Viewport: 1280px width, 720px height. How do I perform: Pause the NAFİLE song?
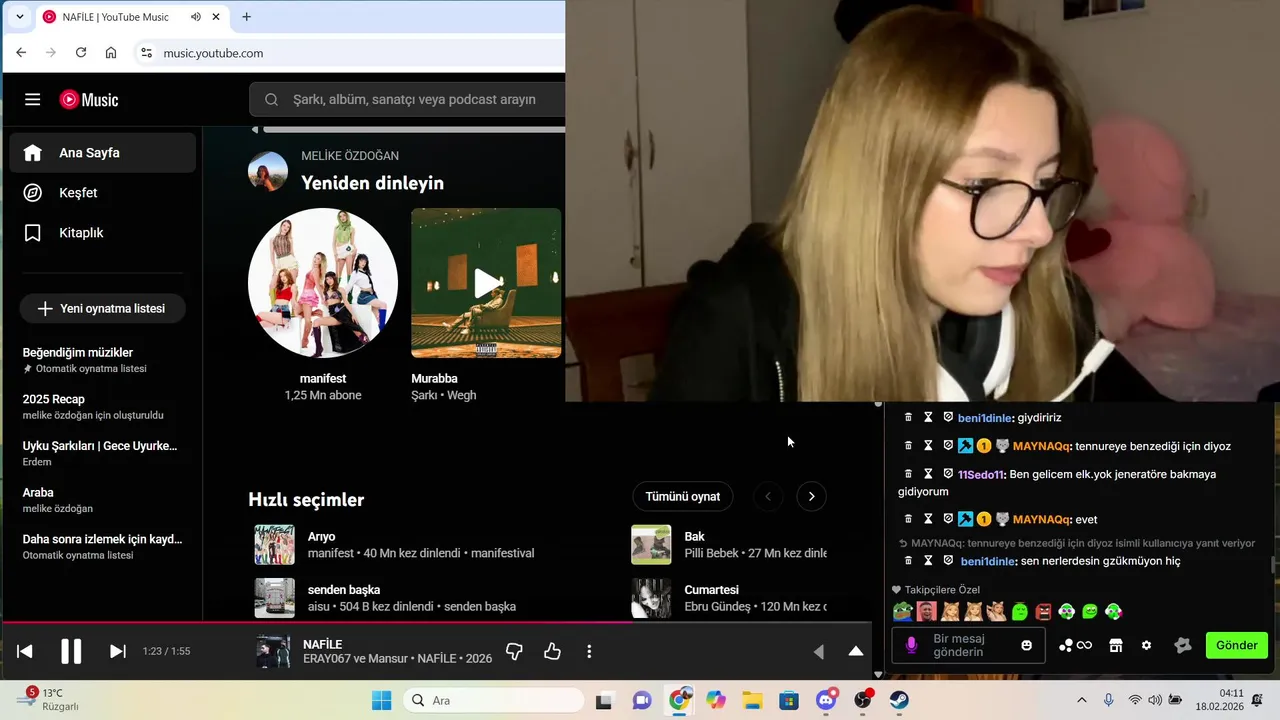[x=71, y=651]
